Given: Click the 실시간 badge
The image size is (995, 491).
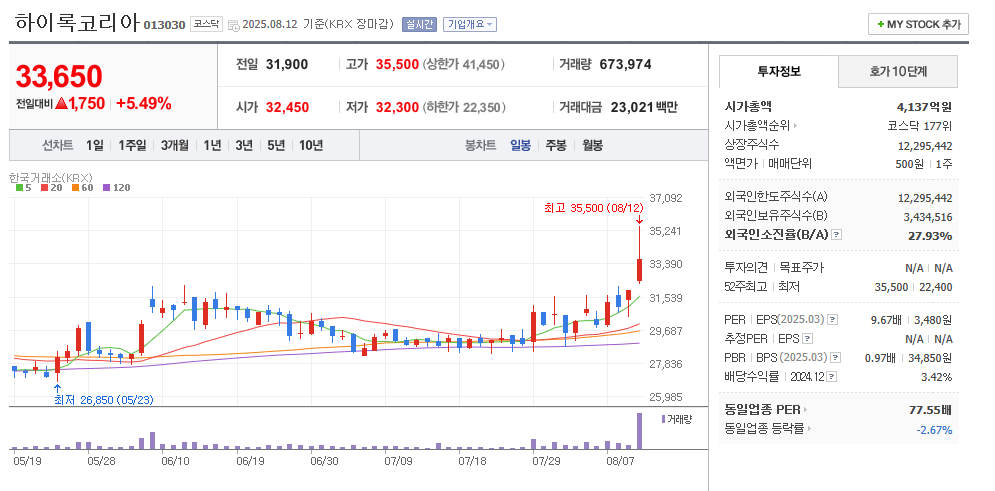Looking at the screenshot, I should [419, 24].
